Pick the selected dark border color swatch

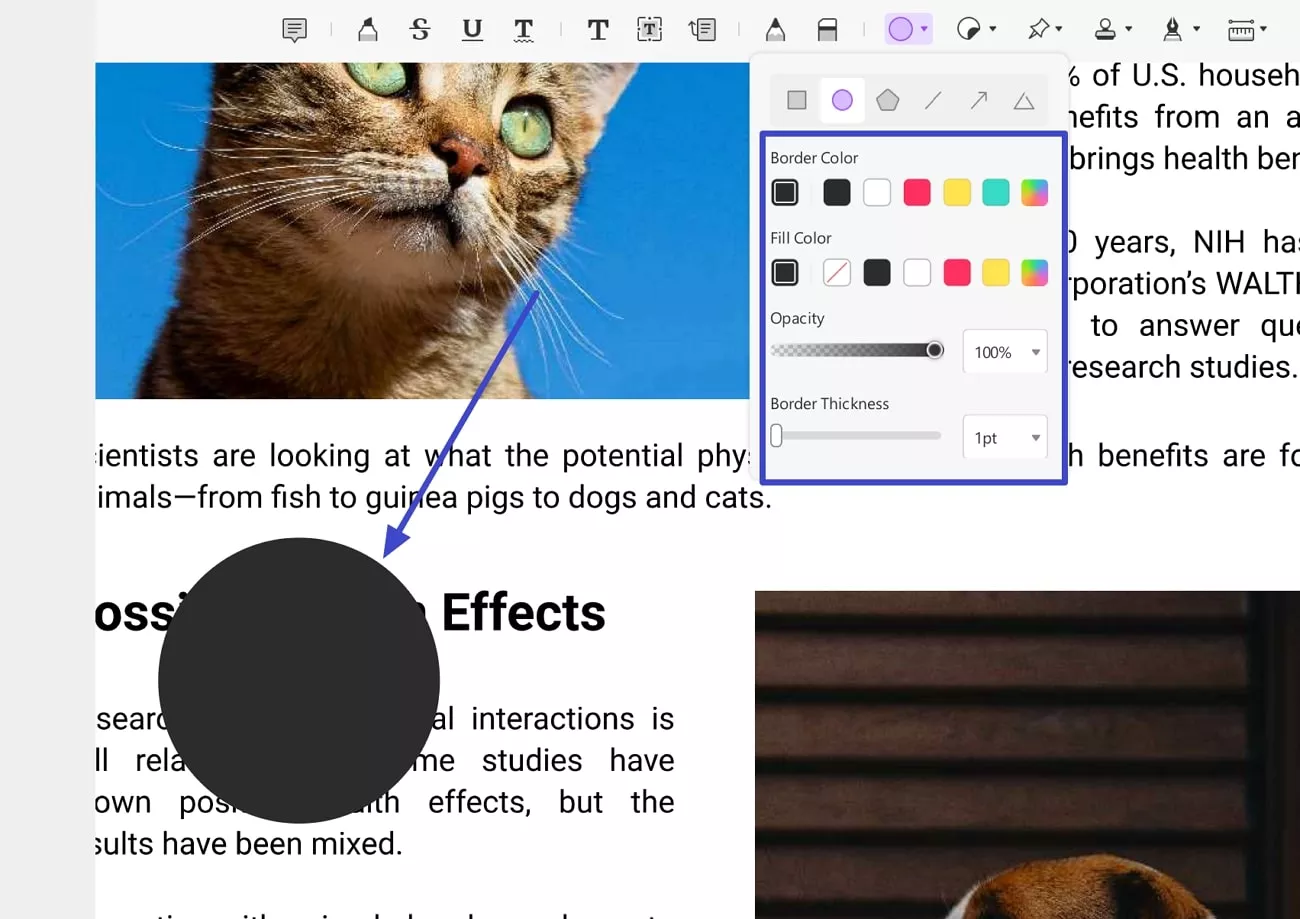[785, 192]
